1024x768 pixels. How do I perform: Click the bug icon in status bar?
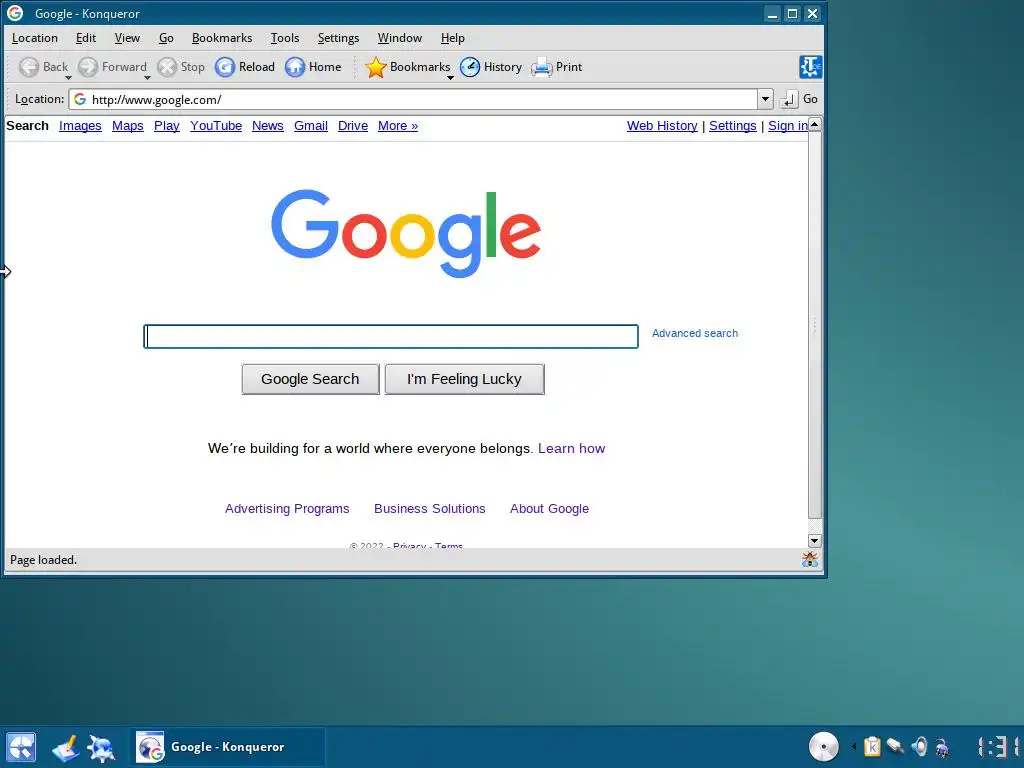[x=810, y=559]
